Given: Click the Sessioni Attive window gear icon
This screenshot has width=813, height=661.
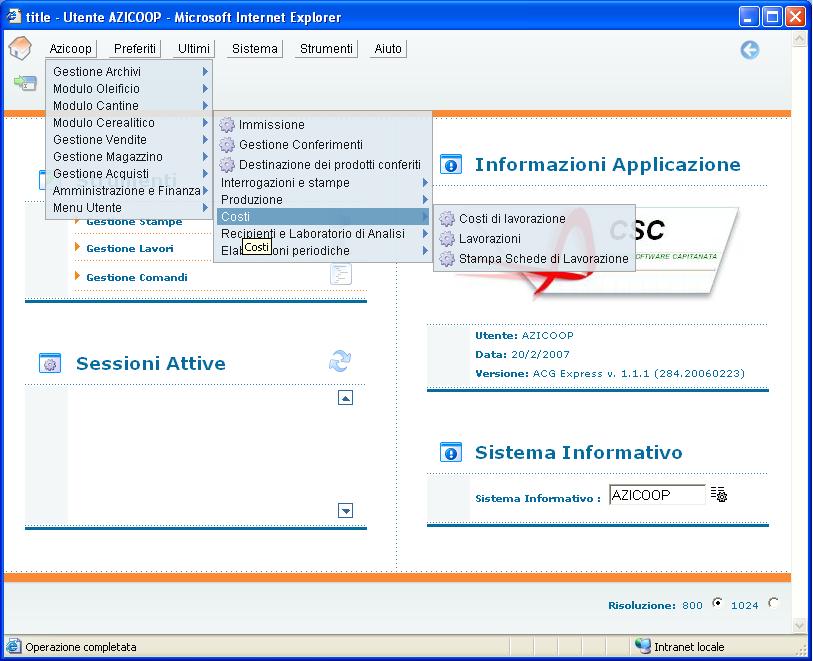Looking at the screenshot, I should [50, 363].
